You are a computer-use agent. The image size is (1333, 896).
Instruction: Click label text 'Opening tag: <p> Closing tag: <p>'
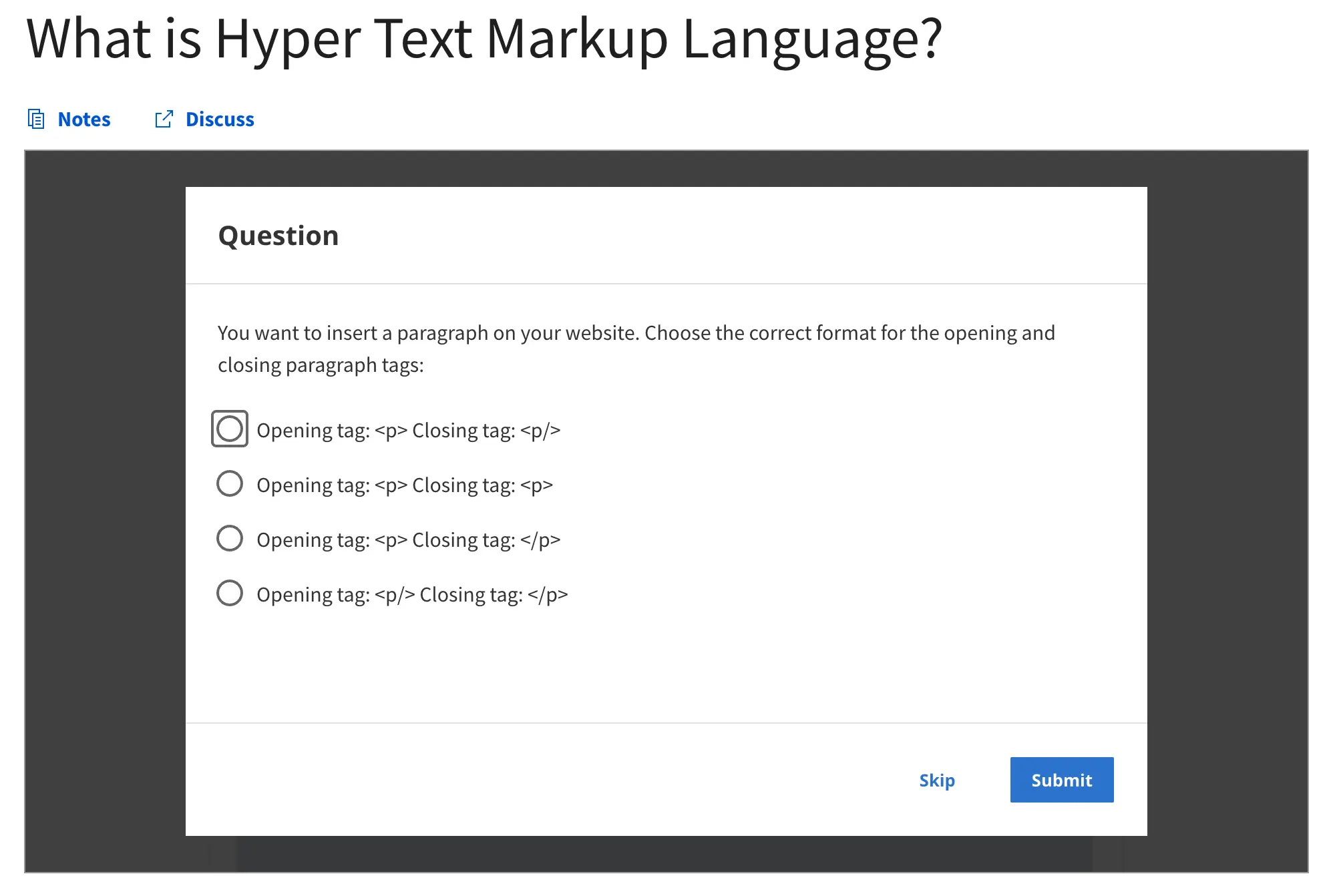(x=405, y=485)
